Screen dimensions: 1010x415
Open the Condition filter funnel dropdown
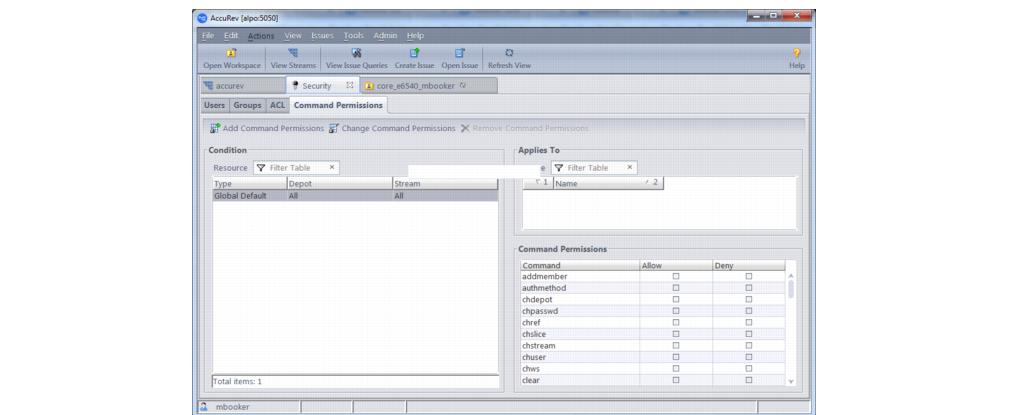(x=261, y=168)
